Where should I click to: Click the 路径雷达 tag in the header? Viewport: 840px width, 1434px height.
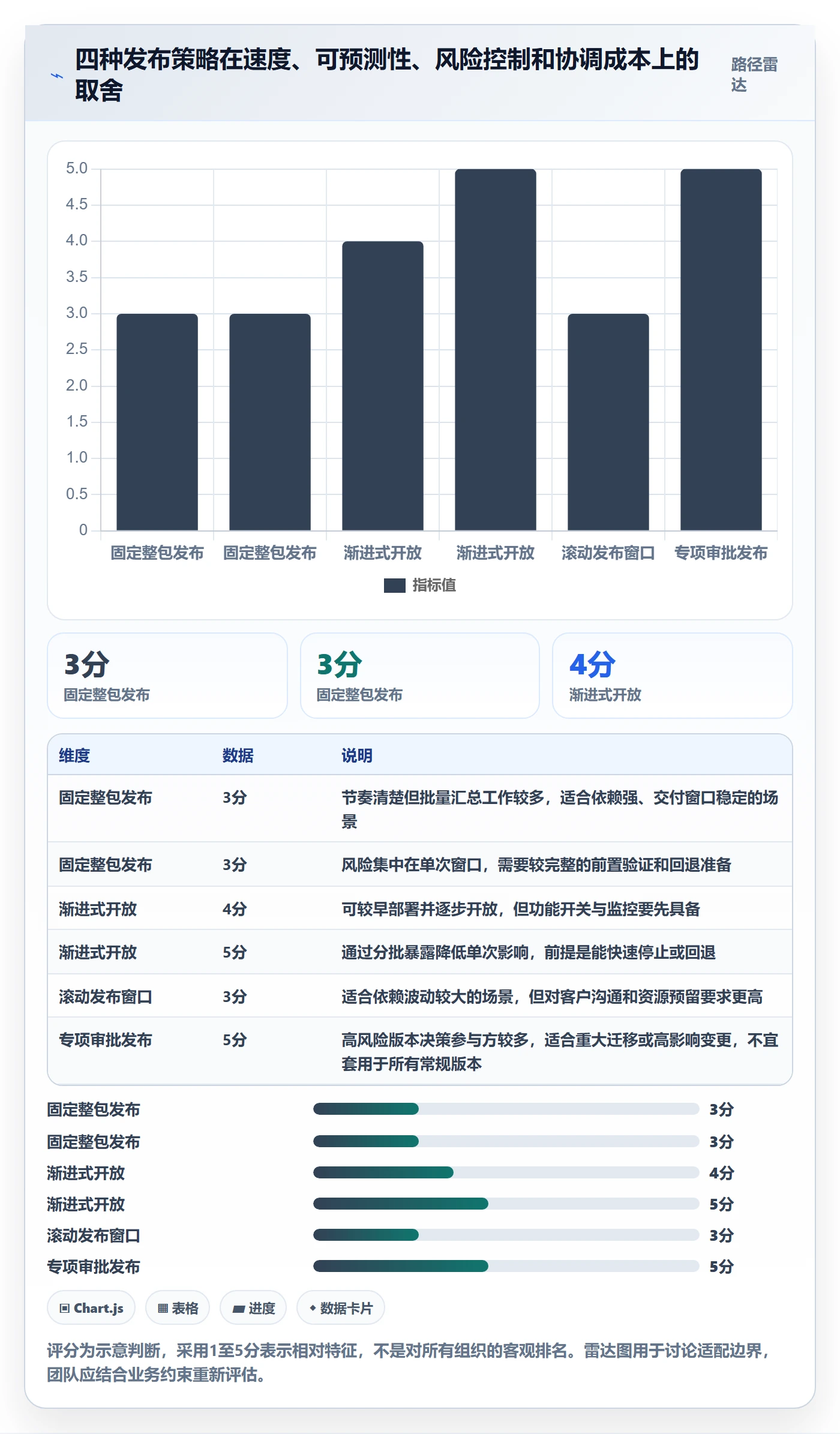754,74
